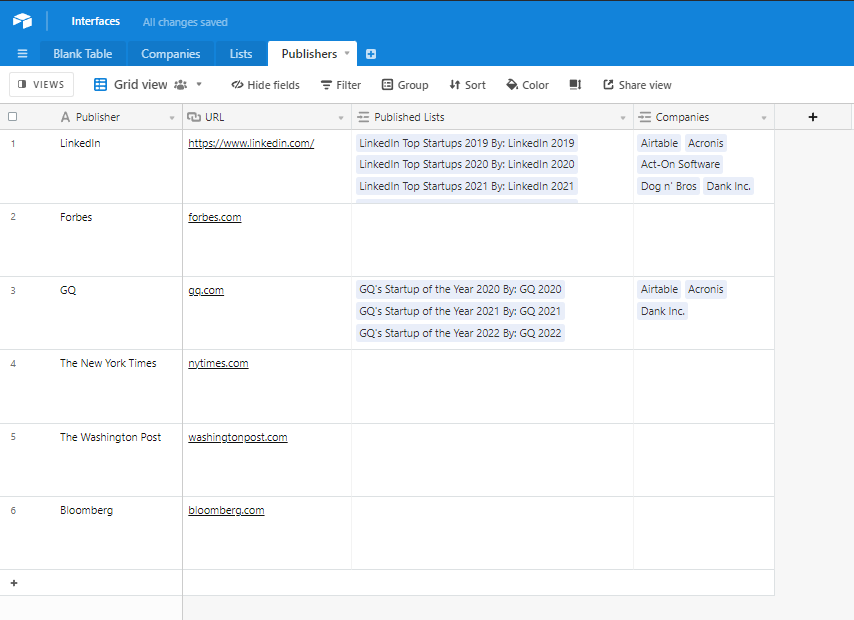Click LinkedIn Top Startups 2019 linked record

pos(467,143)
